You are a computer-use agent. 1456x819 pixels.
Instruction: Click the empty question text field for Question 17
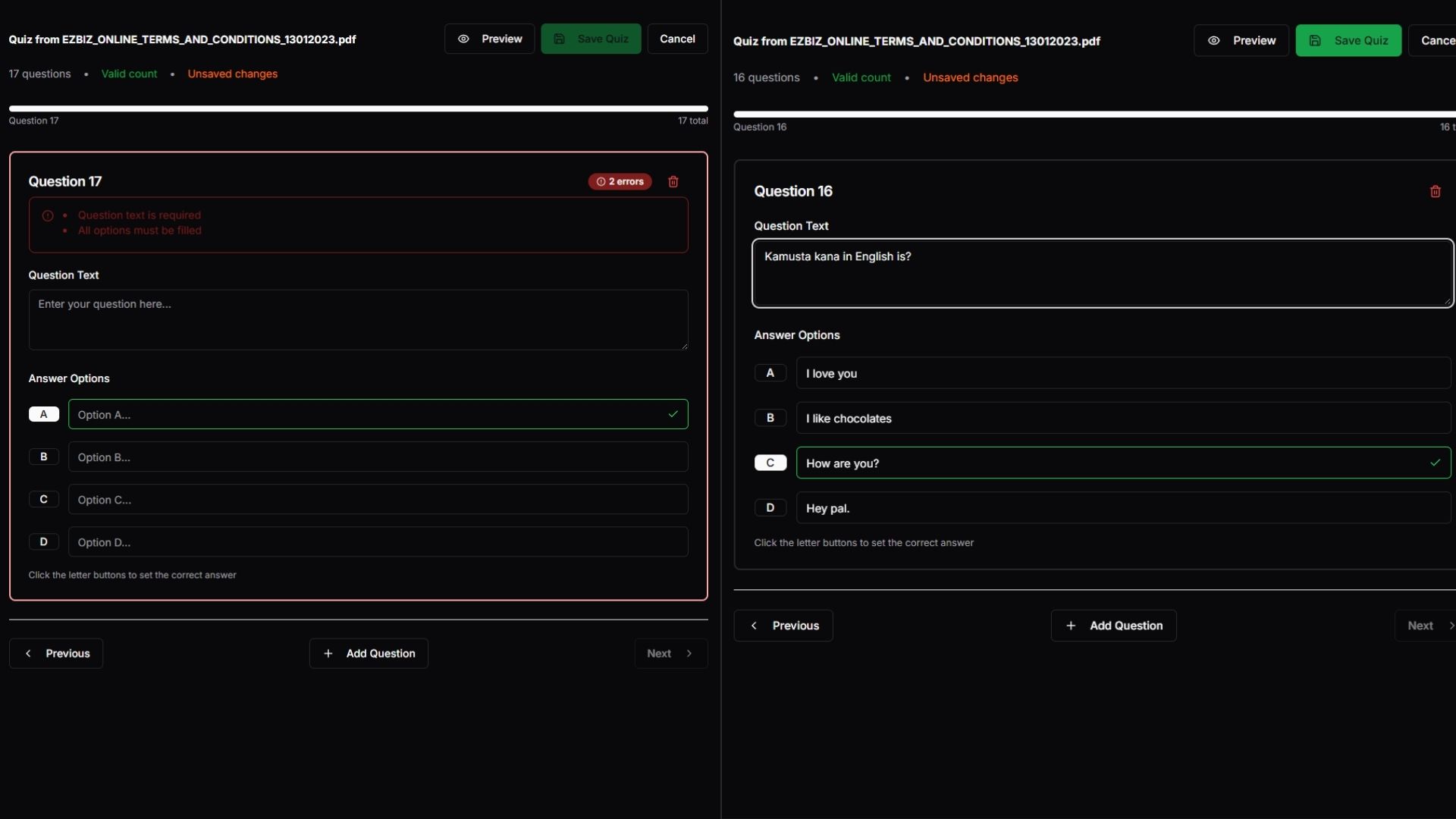click(358, 319)
